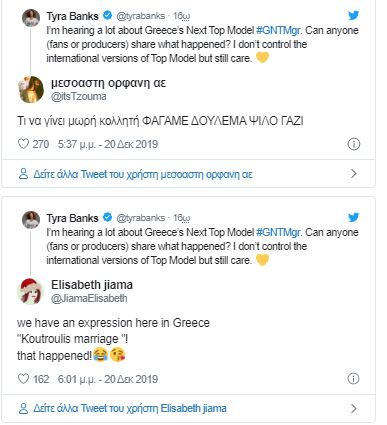Image resolution: width=387 pixels, height=425 pixels.
Task: Open the @itsTzouma profile picture
Action: click(31, 89)
